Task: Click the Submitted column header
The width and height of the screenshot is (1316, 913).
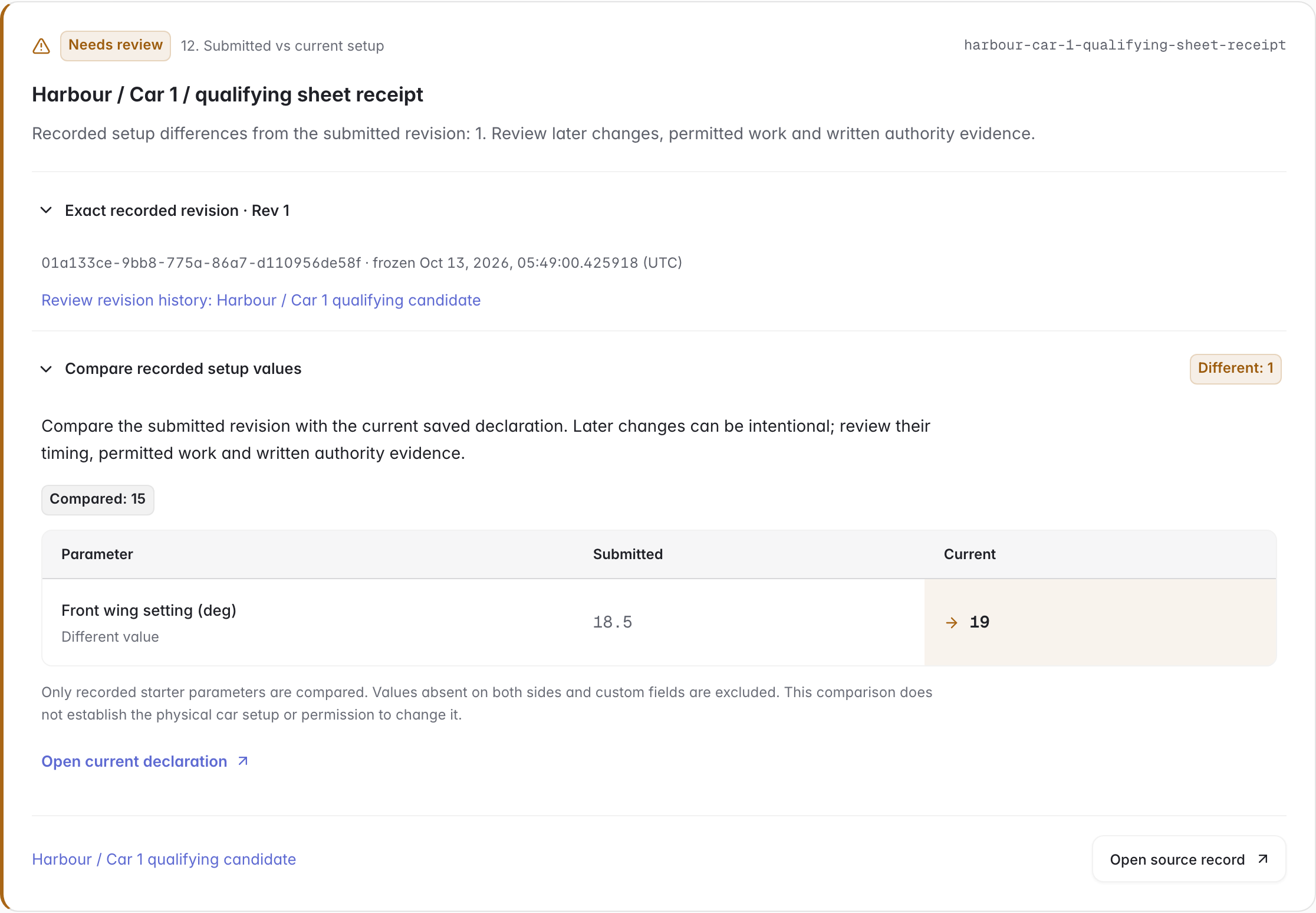Action: (x=628, y=554)
